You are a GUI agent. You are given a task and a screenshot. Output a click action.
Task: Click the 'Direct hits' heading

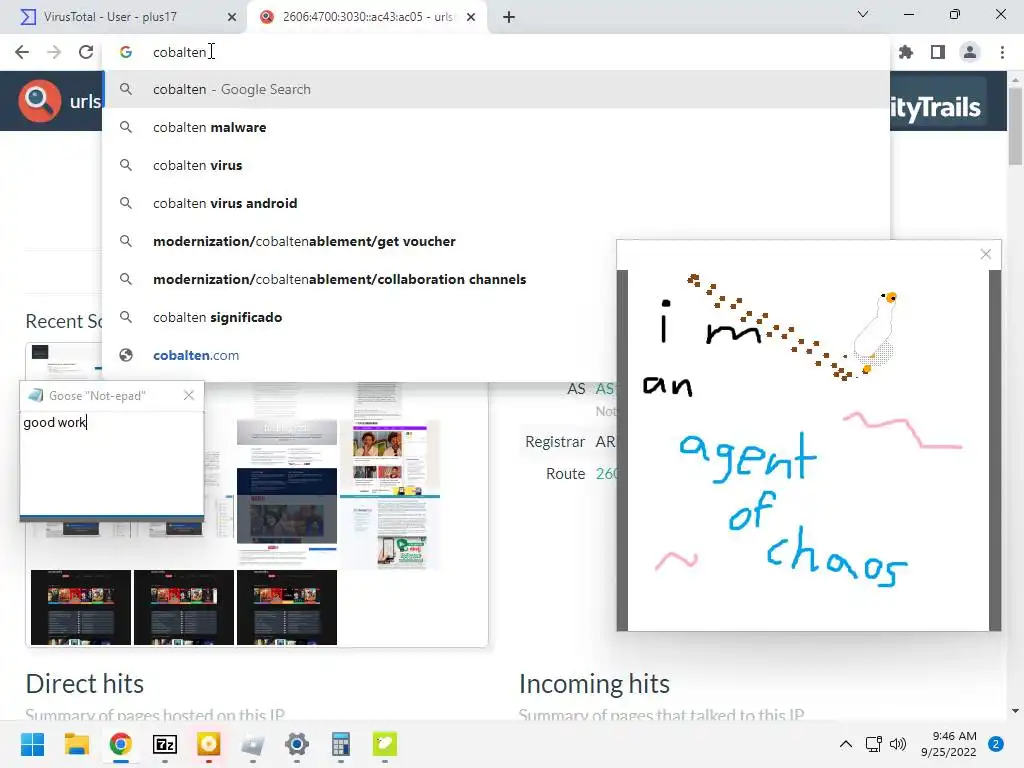click(85, 684)
